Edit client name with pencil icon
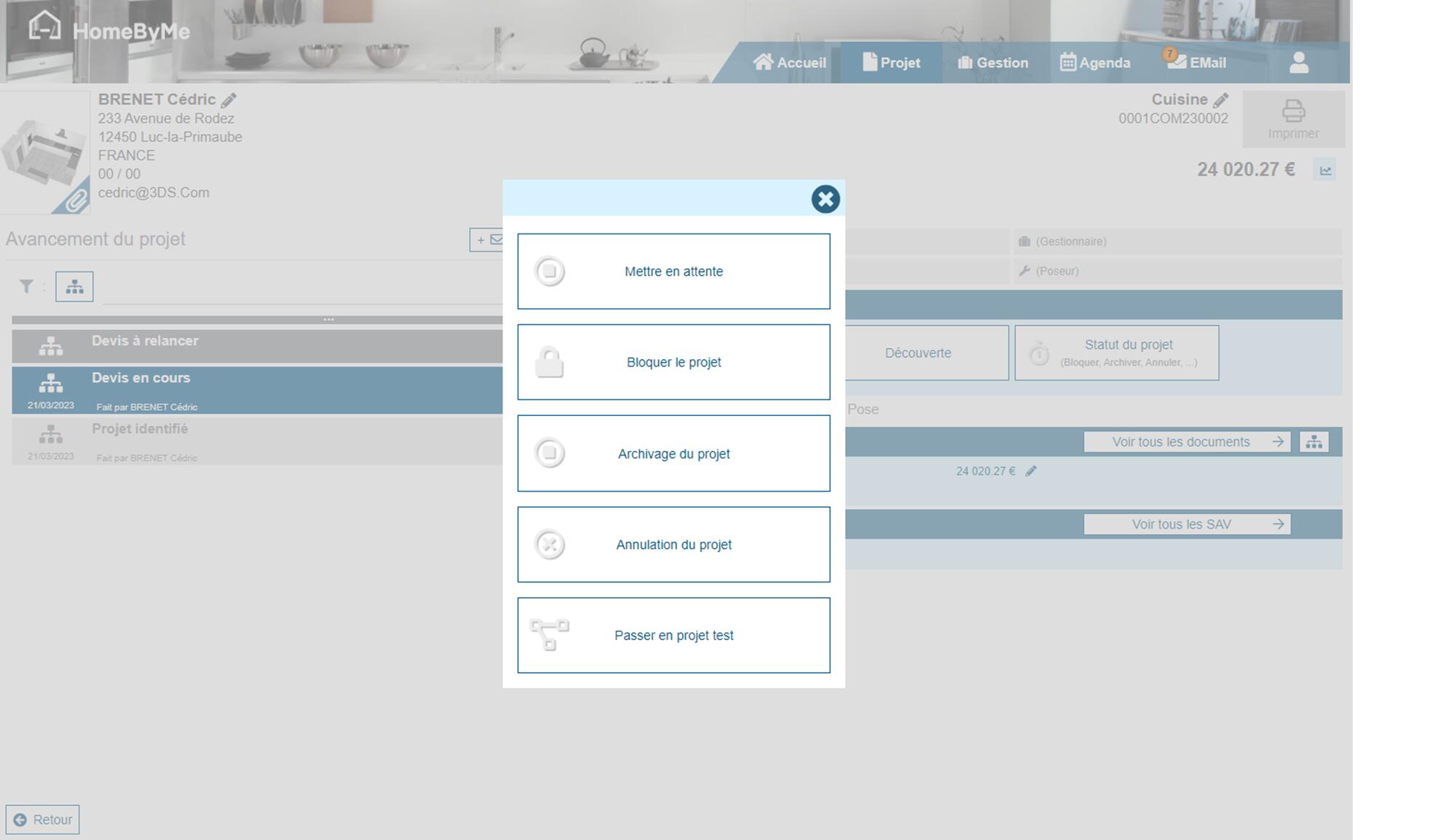This screenshot has height=840, width=1440. tap(228, 100)
